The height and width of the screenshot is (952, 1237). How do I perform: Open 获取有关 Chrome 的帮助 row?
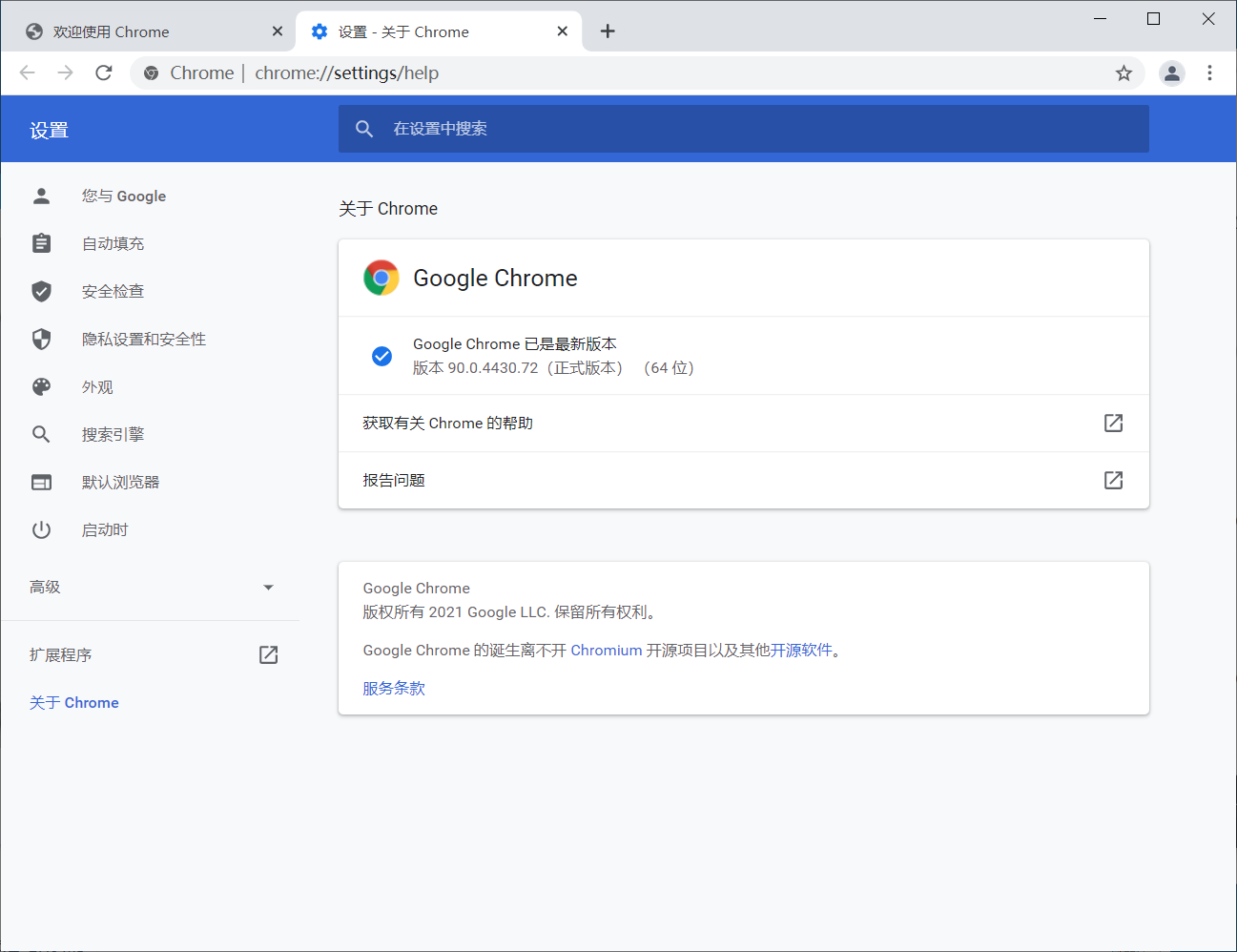coord(744,423)
